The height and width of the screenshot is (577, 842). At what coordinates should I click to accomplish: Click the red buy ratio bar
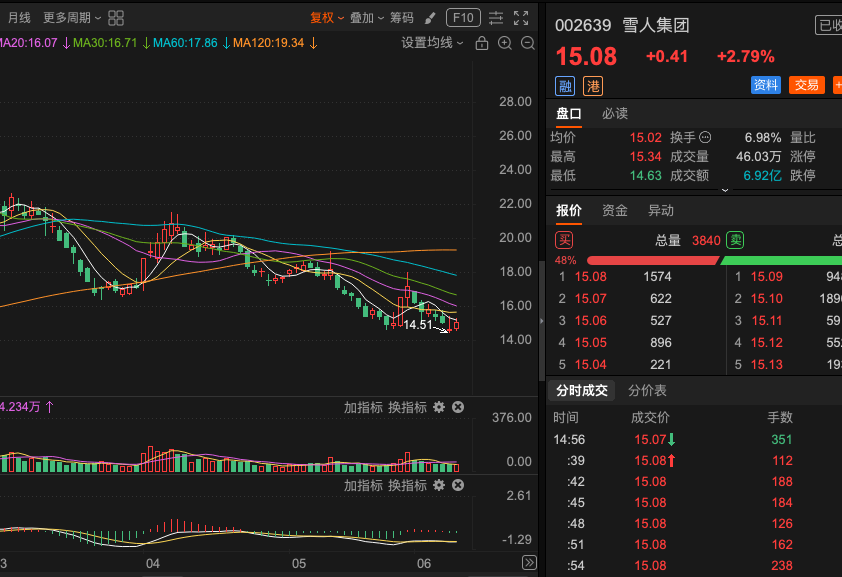pos(652,260)
